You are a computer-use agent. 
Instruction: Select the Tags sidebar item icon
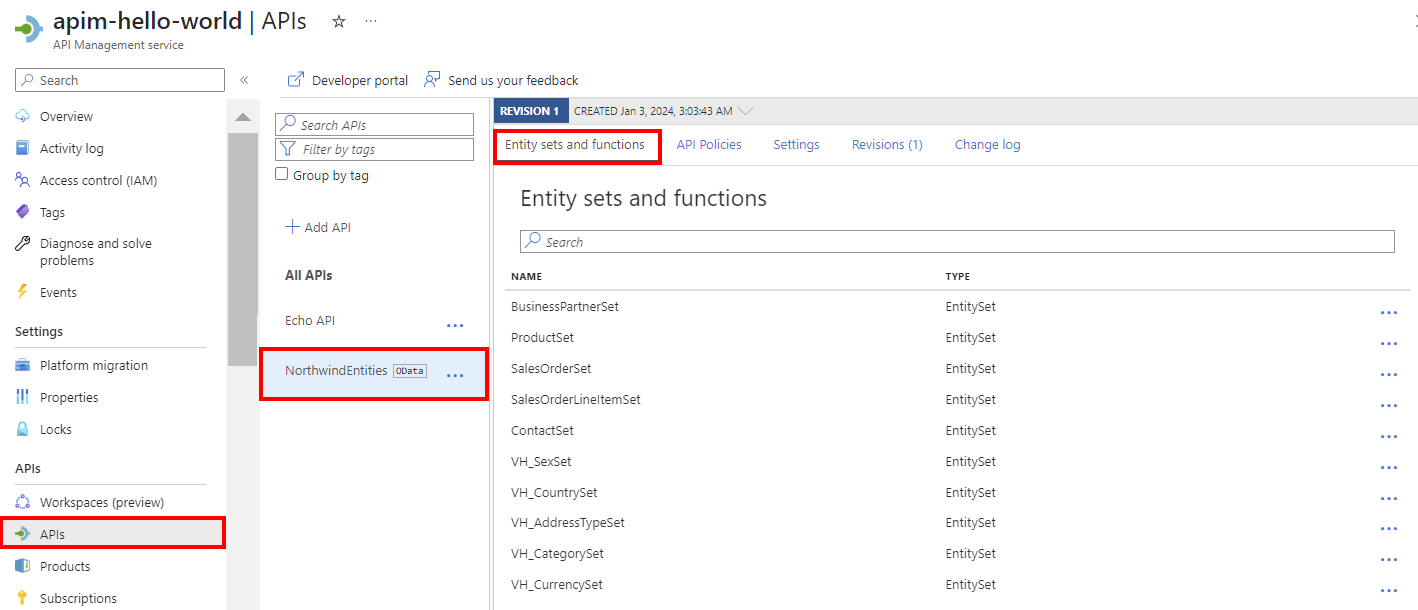(23, 212)
